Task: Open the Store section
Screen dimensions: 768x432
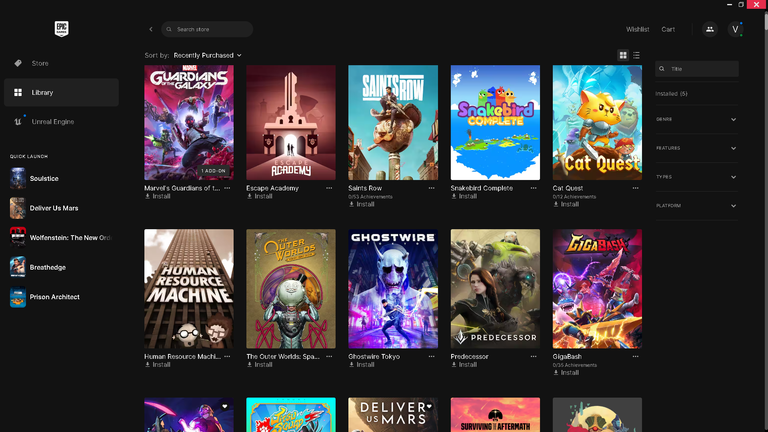Action: click(61, 63)
